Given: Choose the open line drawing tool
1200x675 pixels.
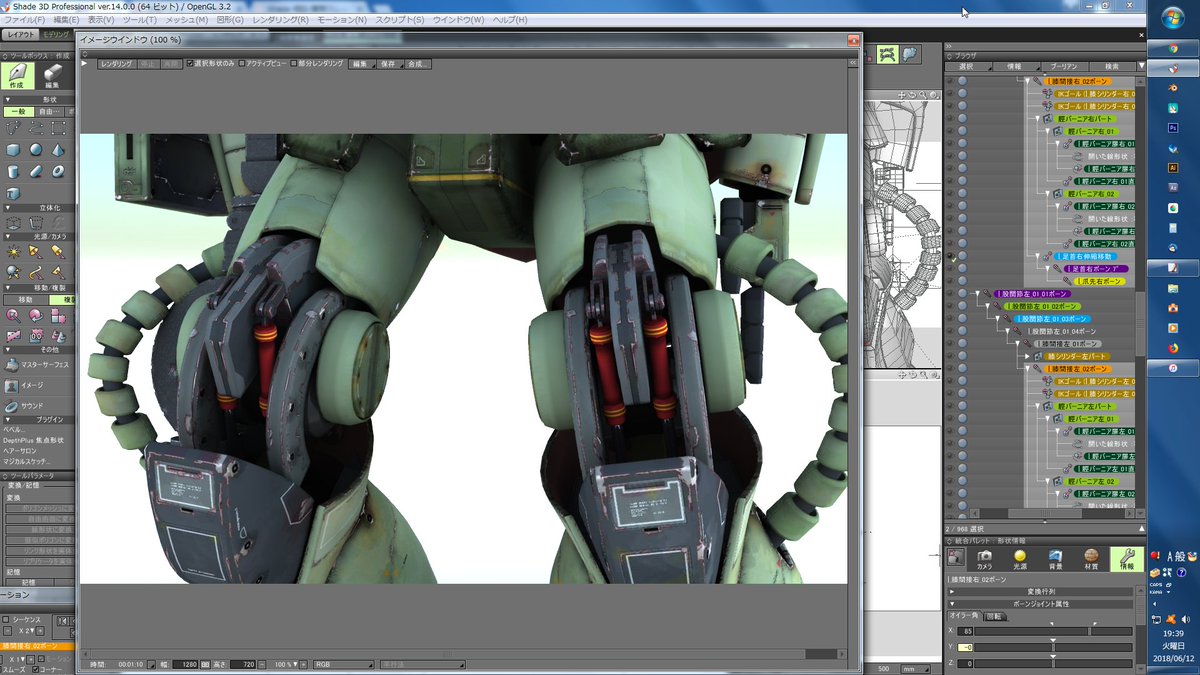Looking at the screenshot, I should [x=35, y=127].
